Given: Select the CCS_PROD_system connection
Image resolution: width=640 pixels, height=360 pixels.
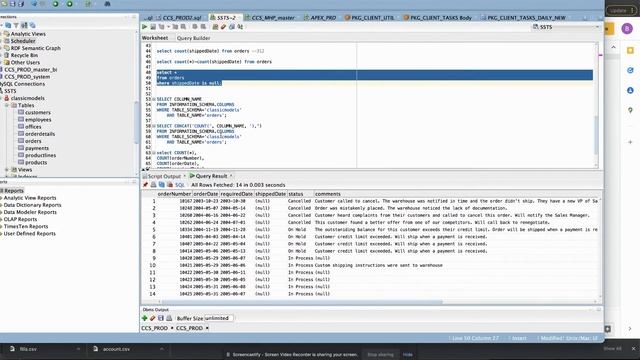Looking at the screenshot, I should point(27,77).
